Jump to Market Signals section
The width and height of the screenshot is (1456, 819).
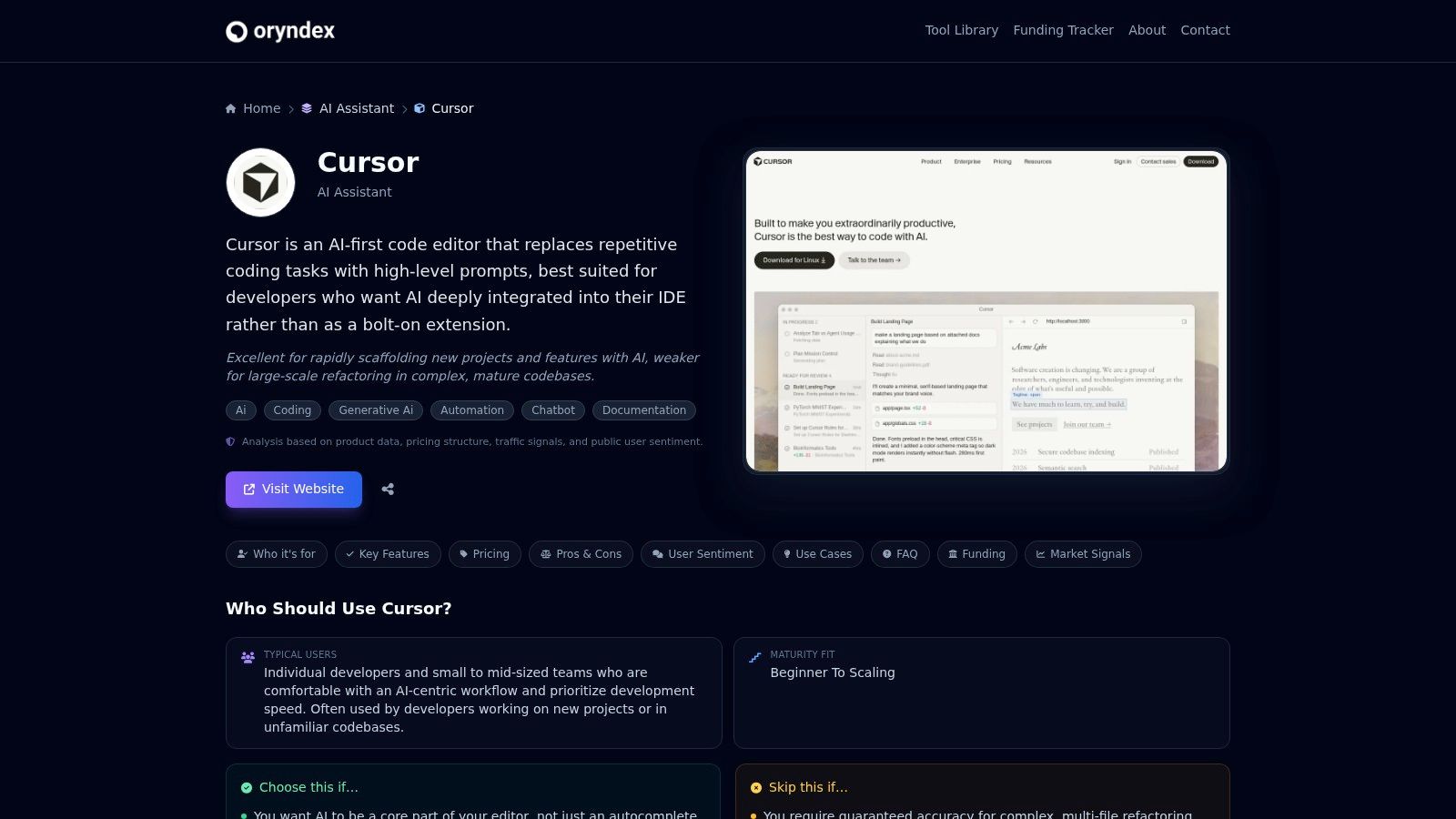click(1083, 554)
